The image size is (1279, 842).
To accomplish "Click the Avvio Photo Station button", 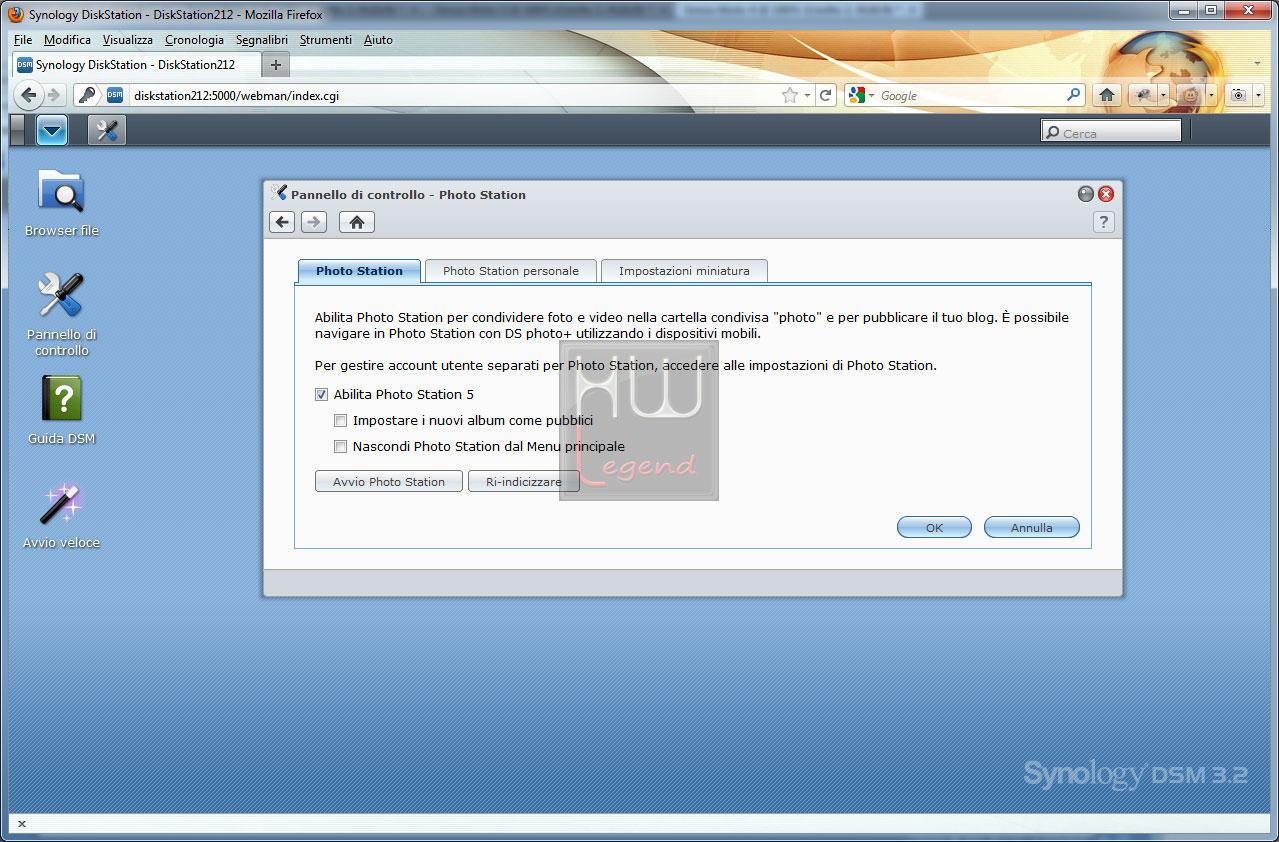I will [x=389, y=481].
